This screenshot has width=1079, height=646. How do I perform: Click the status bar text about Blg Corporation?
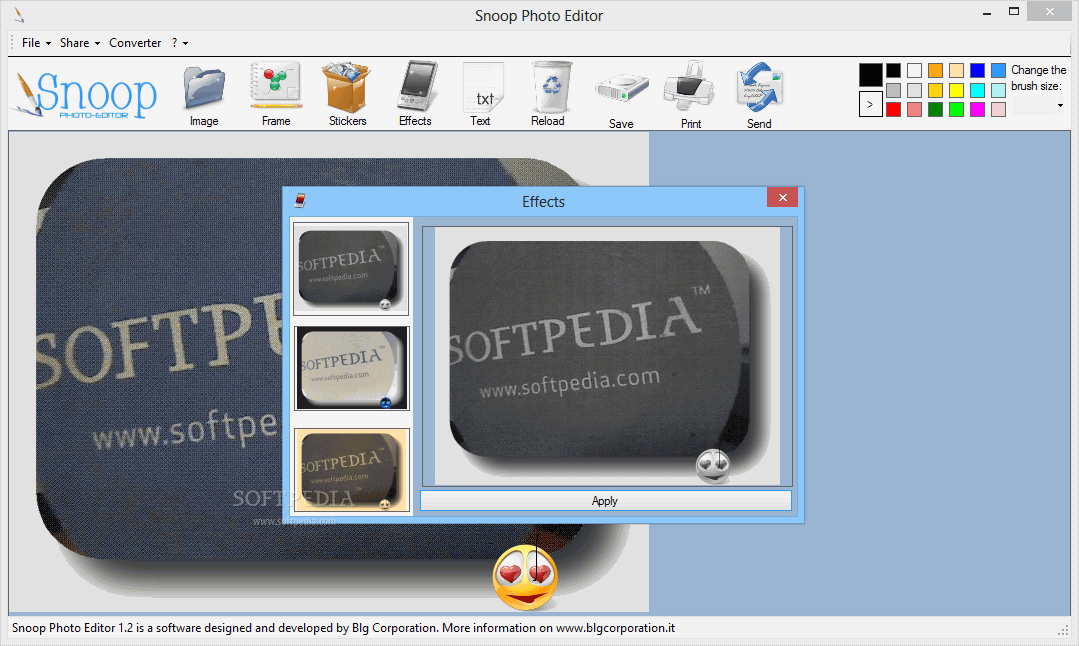pyautogui.click(x=343, y=628)
